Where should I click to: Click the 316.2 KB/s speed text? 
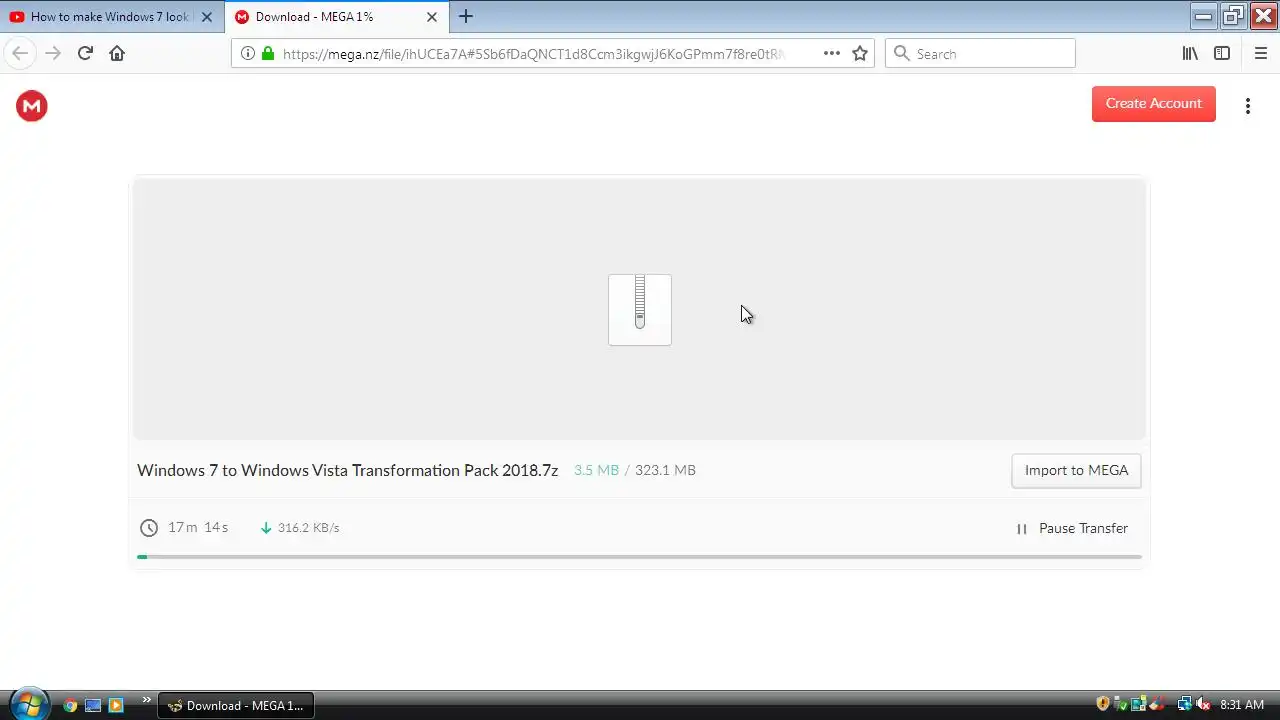pos(309,528)
